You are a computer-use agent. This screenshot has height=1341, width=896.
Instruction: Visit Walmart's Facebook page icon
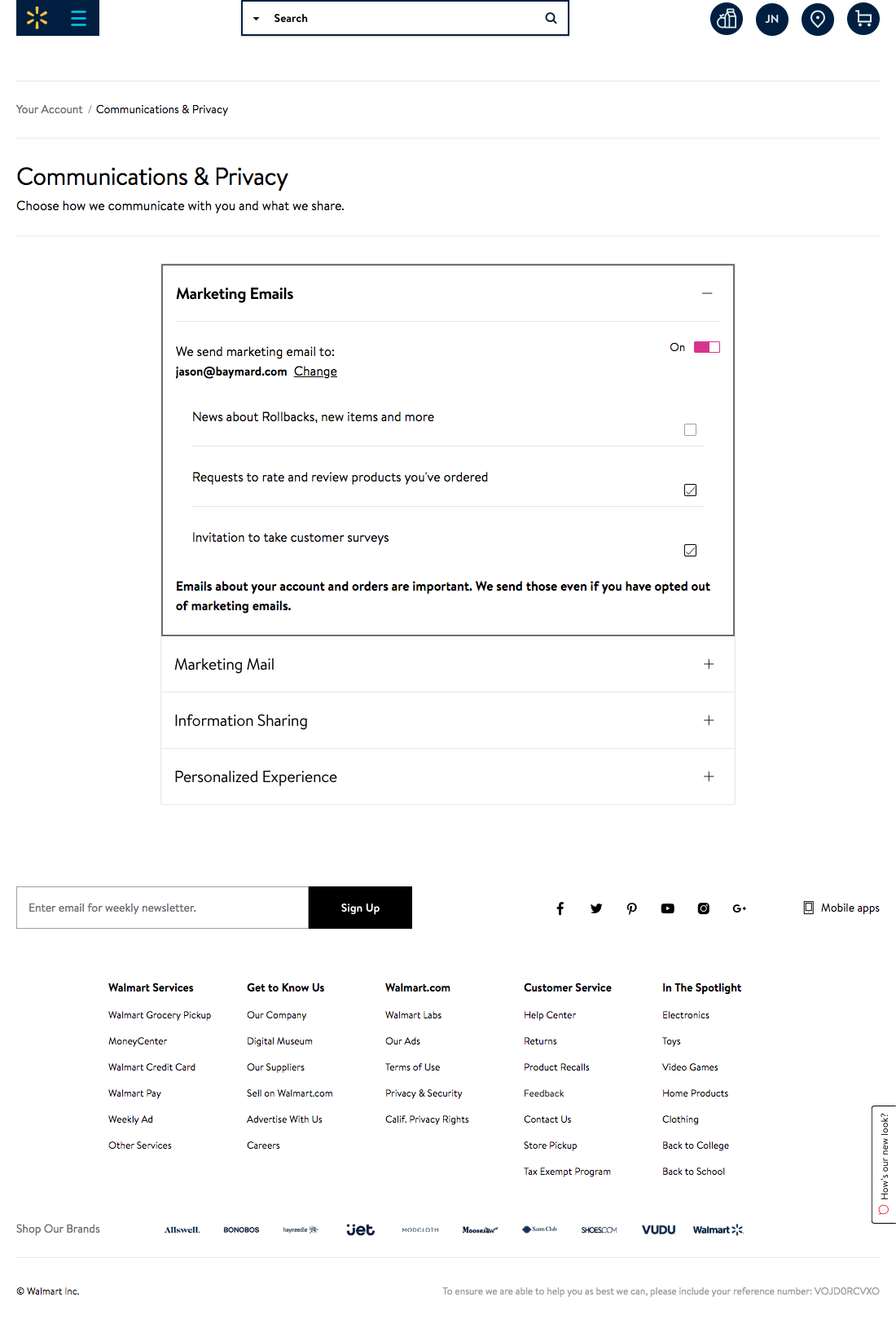[560, 908]
